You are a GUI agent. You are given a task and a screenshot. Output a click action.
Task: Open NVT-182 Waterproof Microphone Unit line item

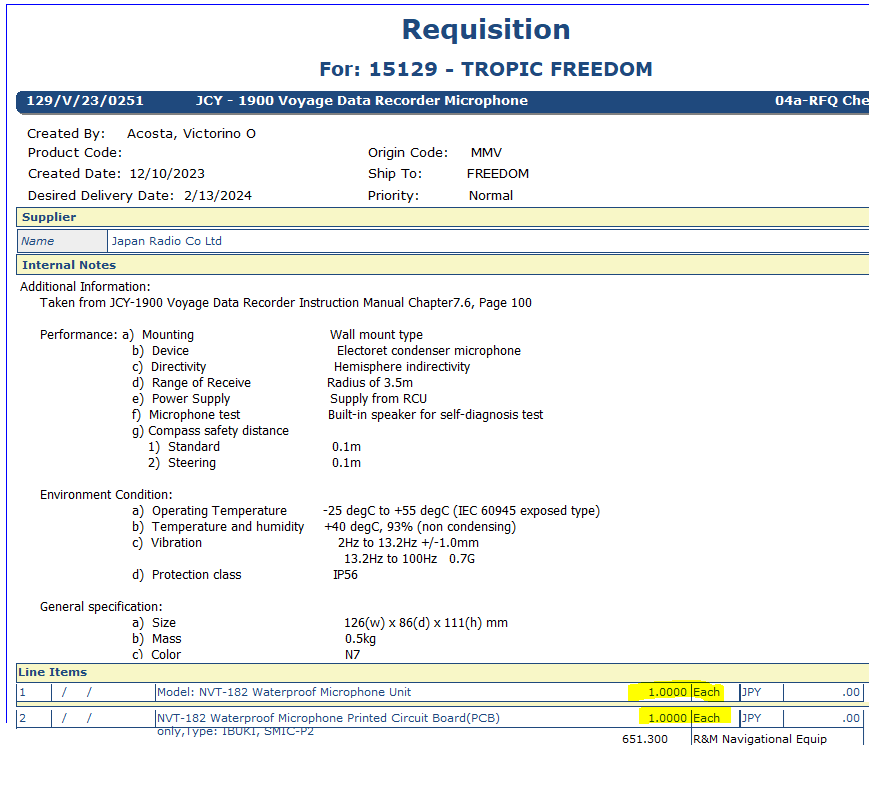(x=283, y=692)
